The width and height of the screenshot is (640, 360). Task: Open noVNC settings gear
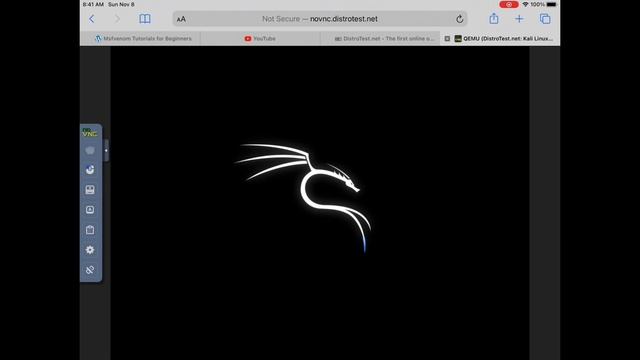(90, 250)
